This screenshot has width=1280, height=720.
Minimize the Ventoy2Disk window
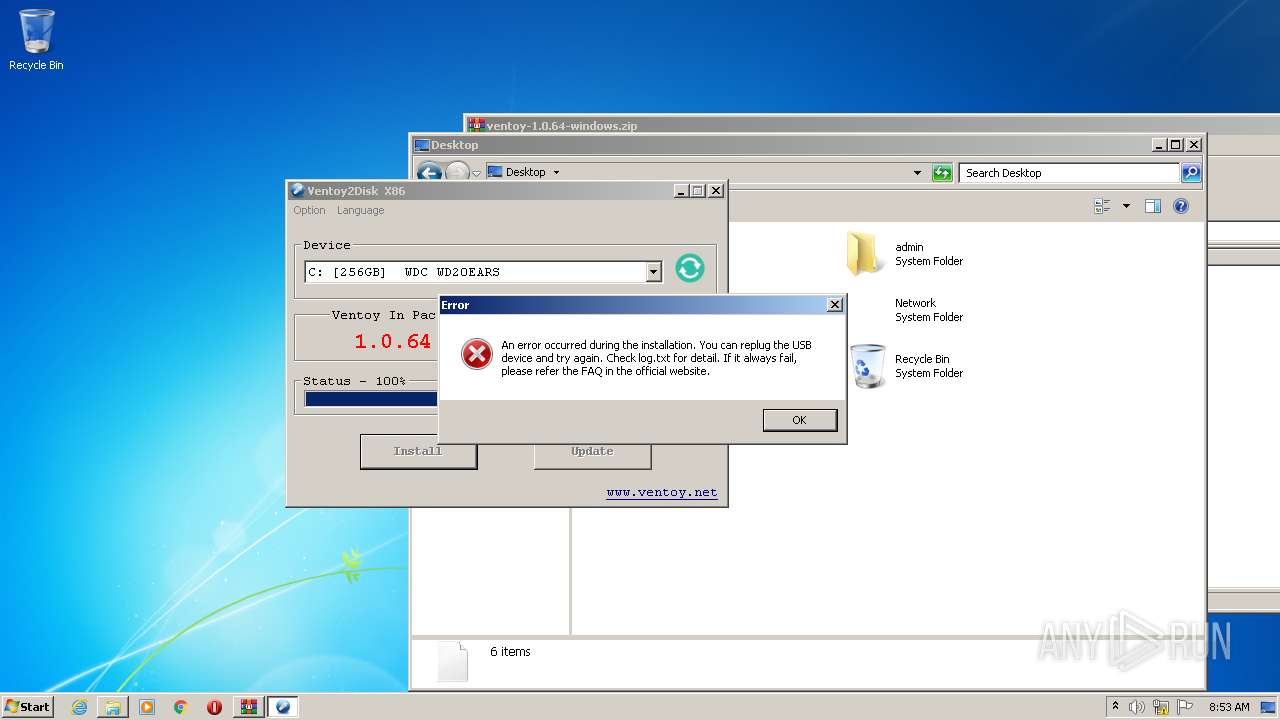[681, 191]
